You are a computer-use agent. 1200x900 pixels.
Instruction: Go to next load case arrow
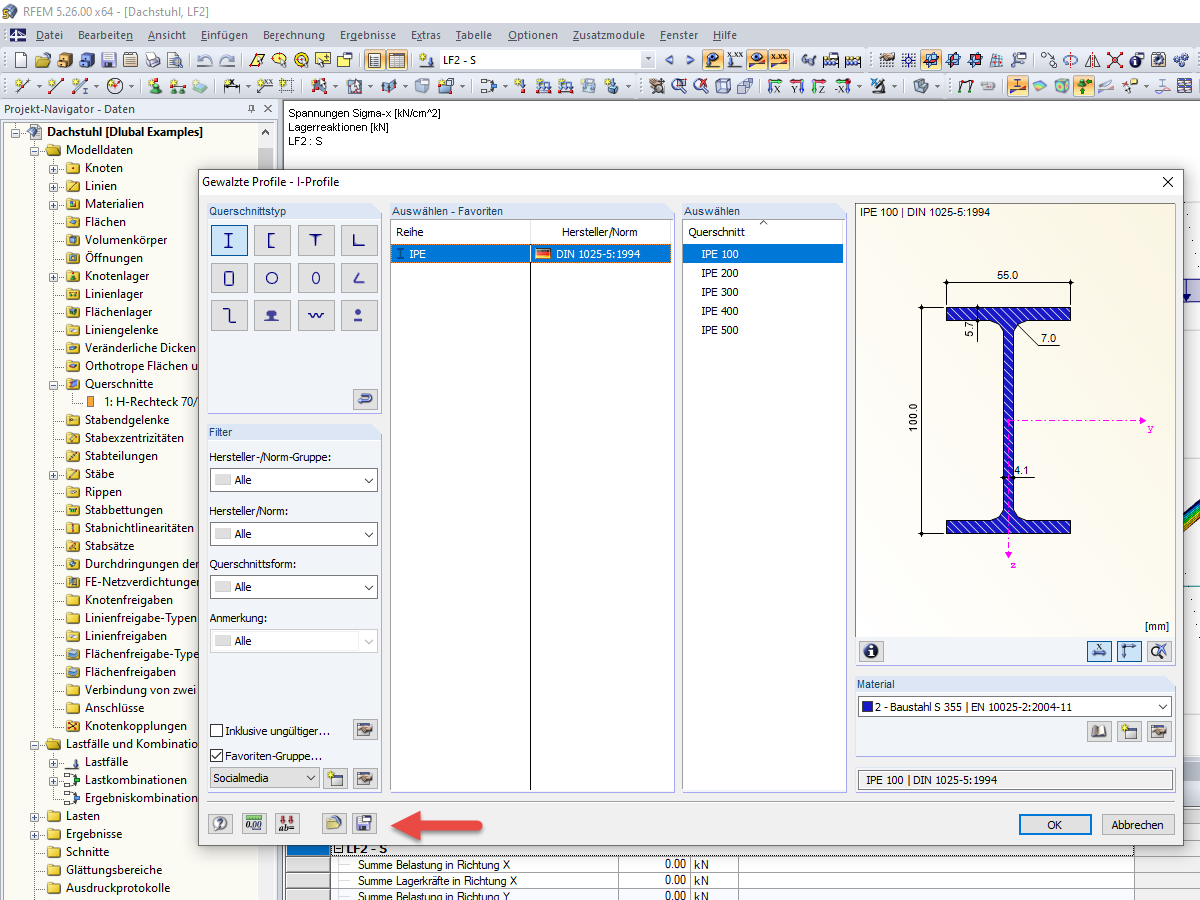tap(690, 60)
